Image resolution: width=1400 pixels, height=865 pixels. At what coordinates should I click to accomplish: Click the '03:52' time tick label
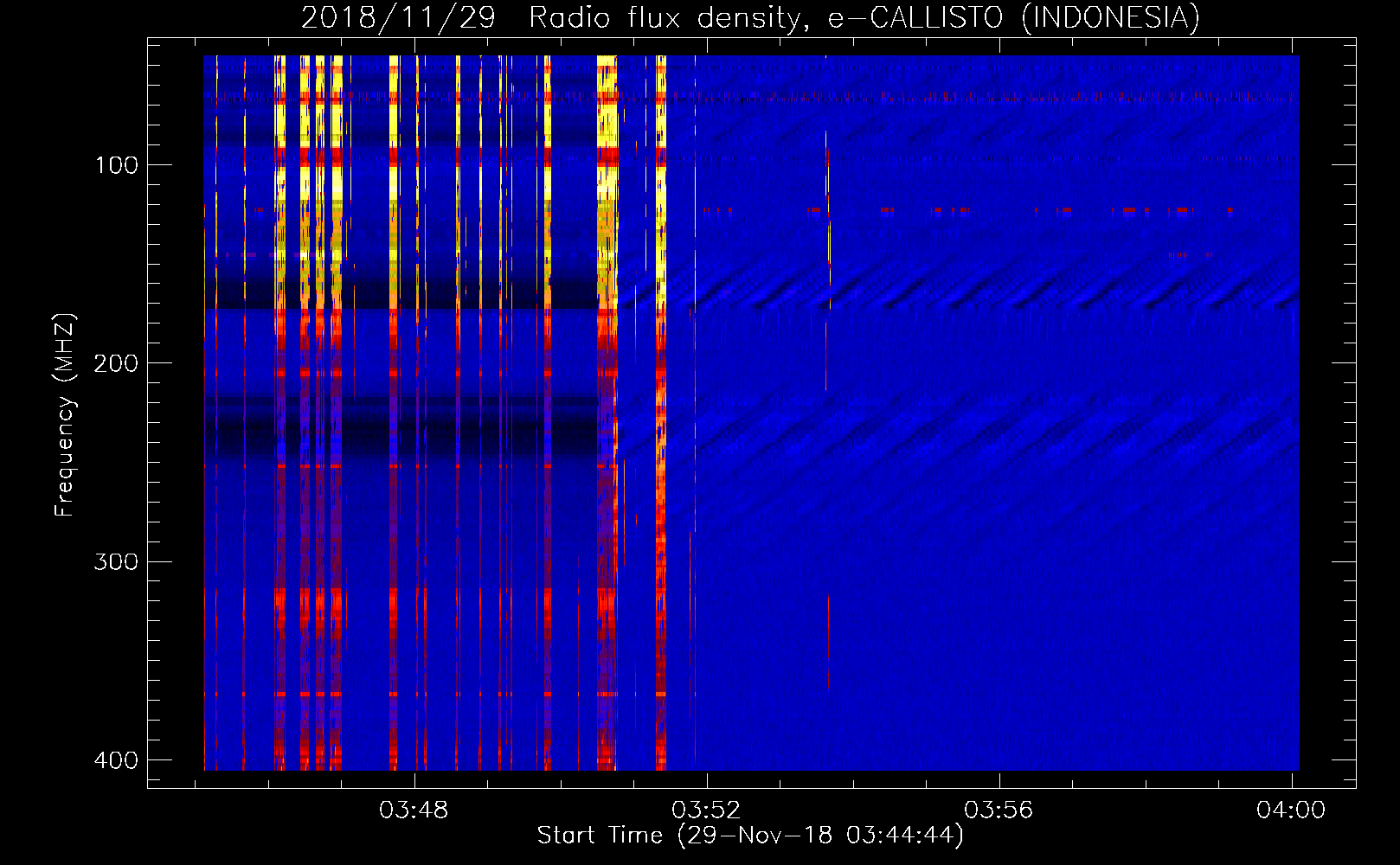pyautogui.click(x=707, y=811)
